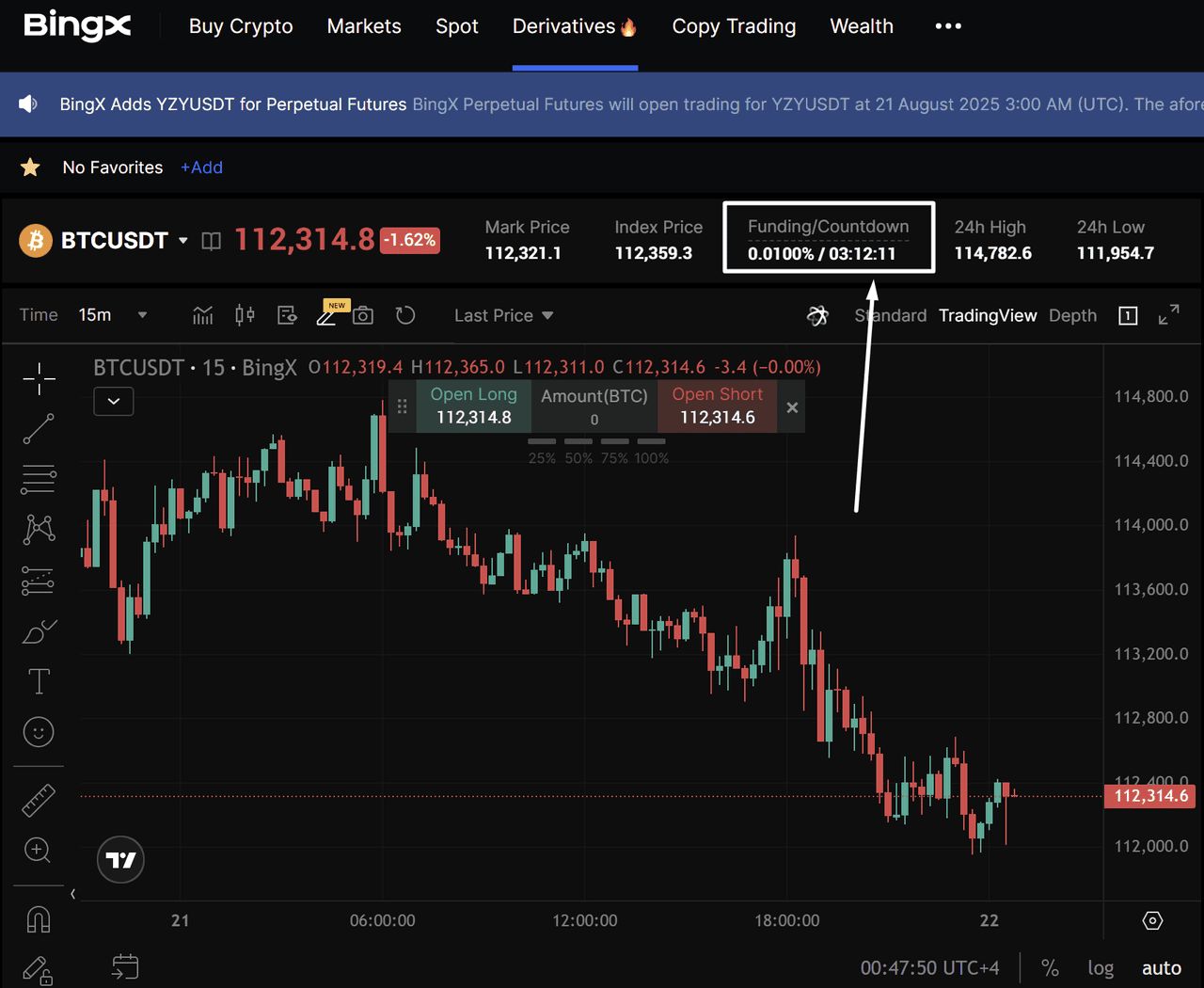The height and width of the screenshot is (988, 1204).
Task: Select the zoom in tool
Action: click(38, 851)
